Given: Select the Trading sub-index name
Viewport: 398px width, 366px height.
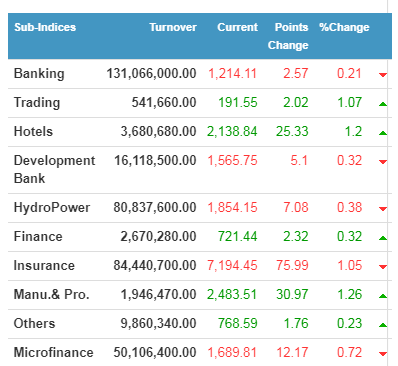Looking at the screenshot, I should click(x=37, y=103).
